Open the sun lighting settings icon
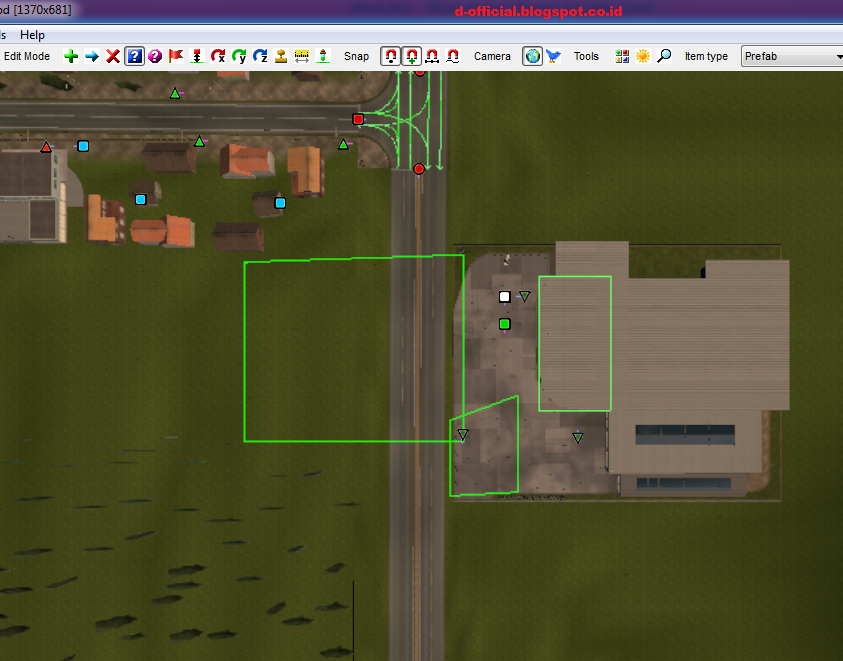Image resolution: width=843 pixels, height=661 pixels. (643, 56)
